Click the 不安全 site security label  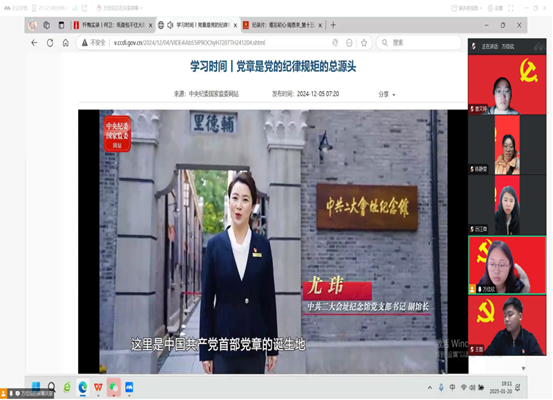pyautogui.click(x=94, y=43)
